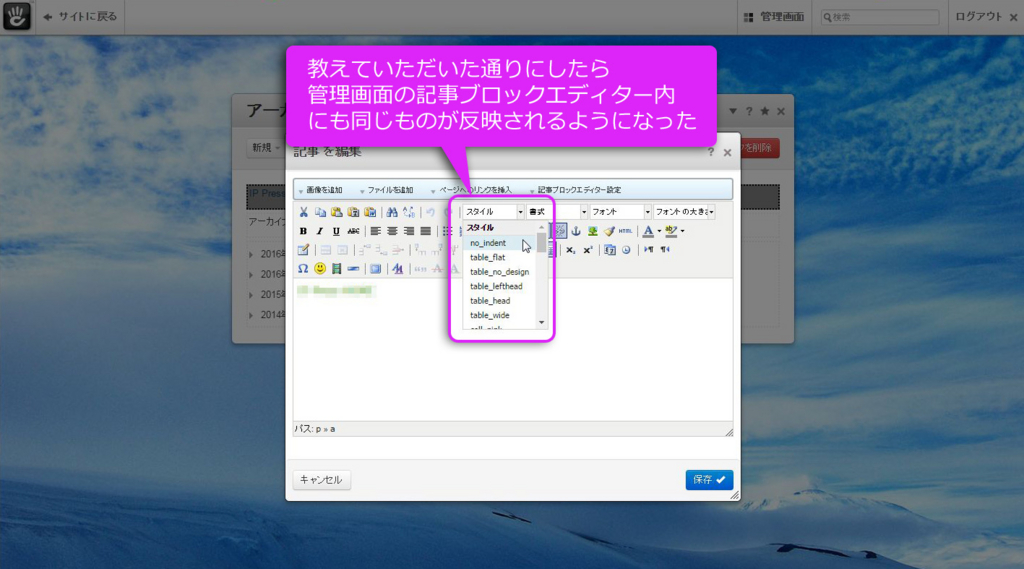Screen dimensions: 1024x569
Task: Click the キャンセル button
Action: (321, 480)
